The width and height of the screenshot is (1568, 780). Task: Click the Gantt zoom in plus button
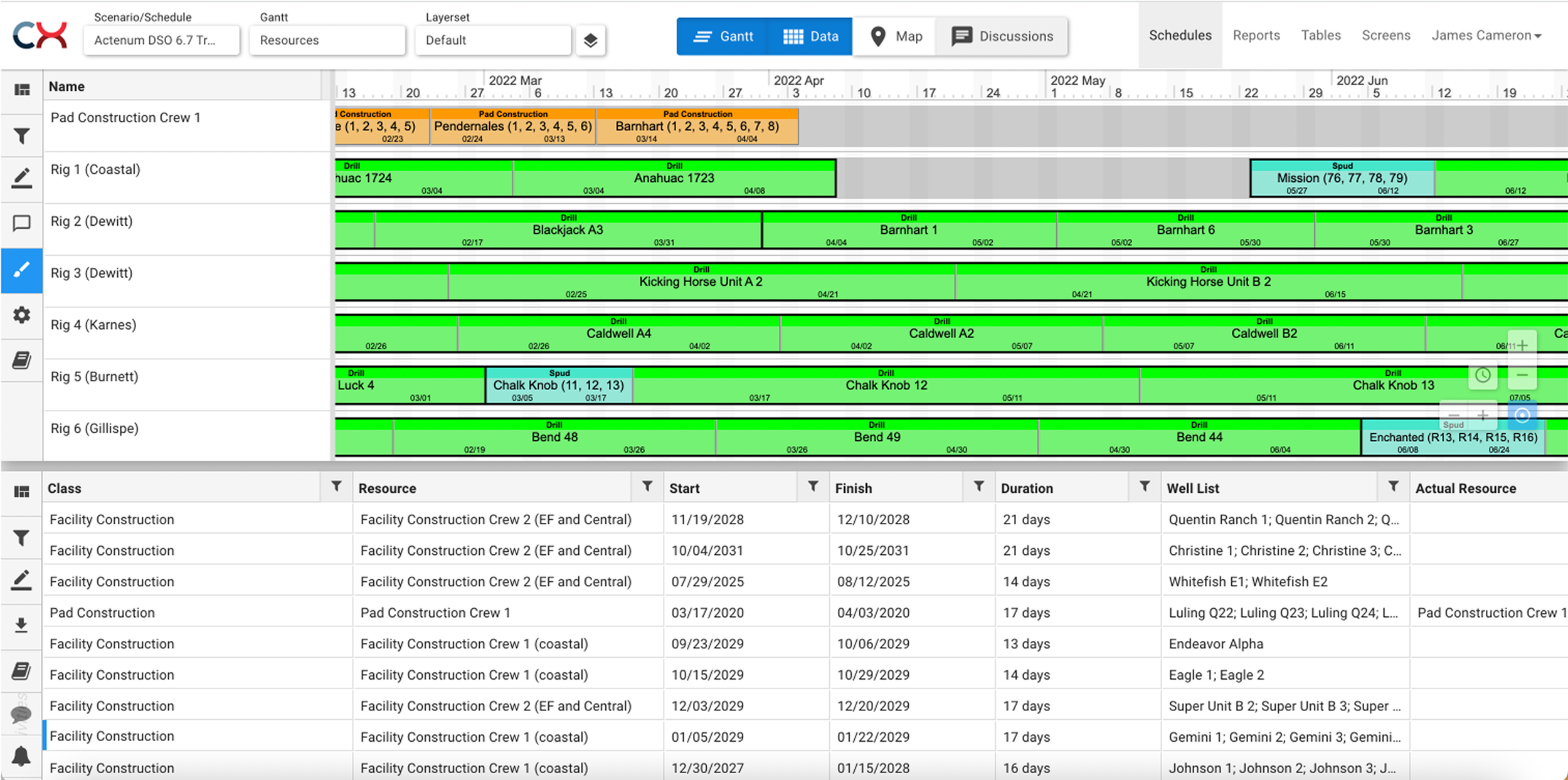tap(1522, 345)
